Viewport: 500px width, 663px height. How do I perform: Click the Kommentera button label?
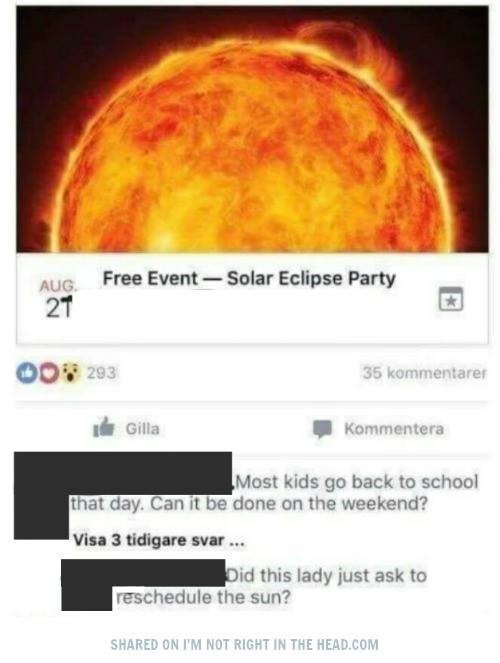click(x=394, y=429)
